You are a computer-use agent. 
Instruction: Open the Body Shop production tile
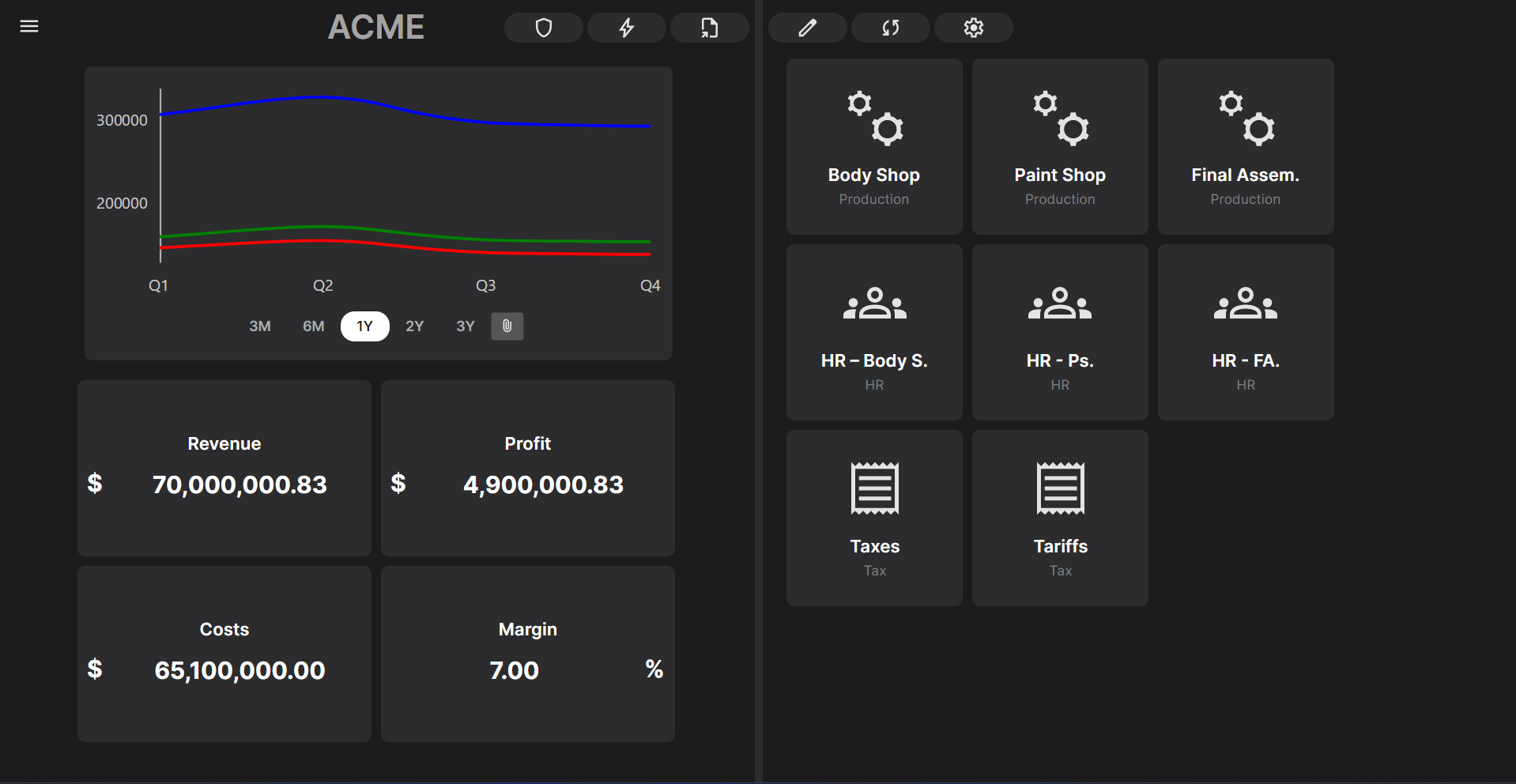pyautogui.click(x=874, y=147)
